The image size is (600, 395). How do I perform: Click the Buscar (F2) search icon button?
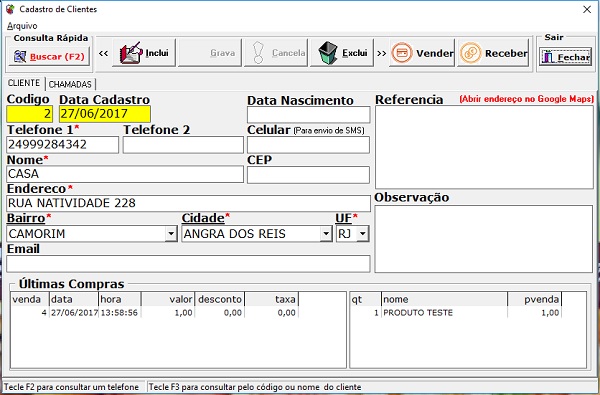(49, 57)
